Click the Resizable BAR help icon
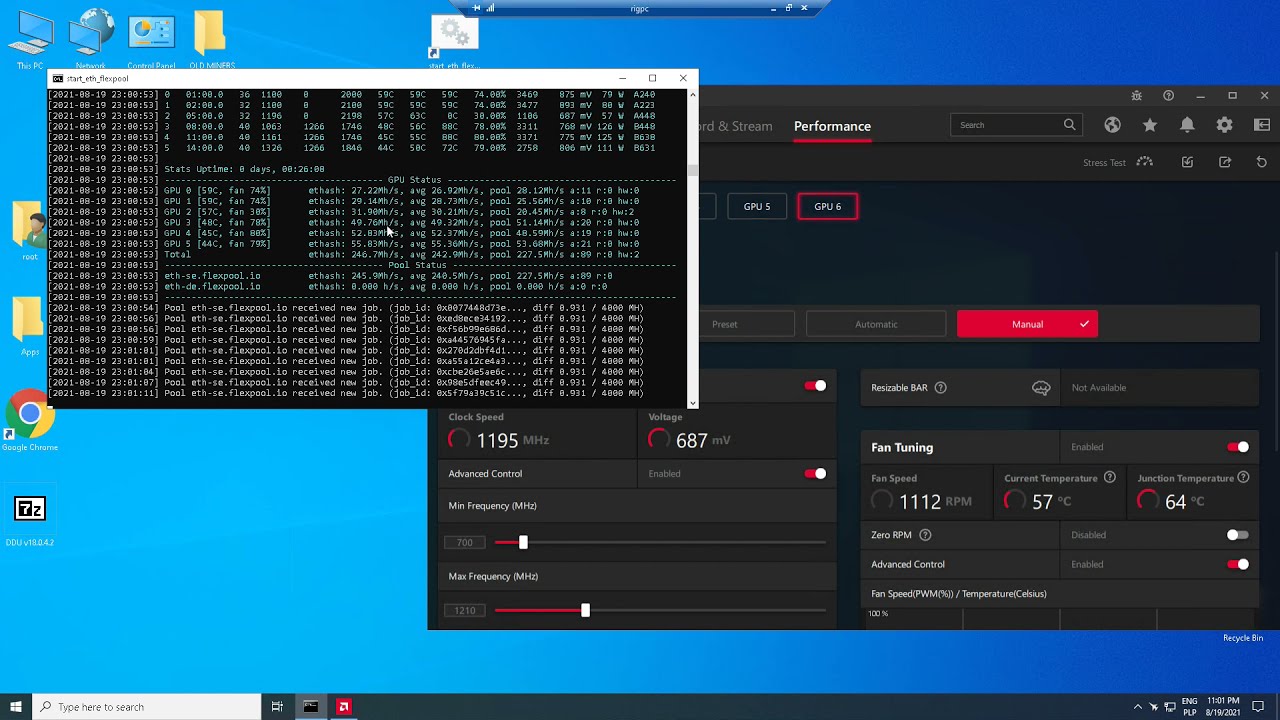The width and height of the screenshot is (1280, 720). click(940, 388)
